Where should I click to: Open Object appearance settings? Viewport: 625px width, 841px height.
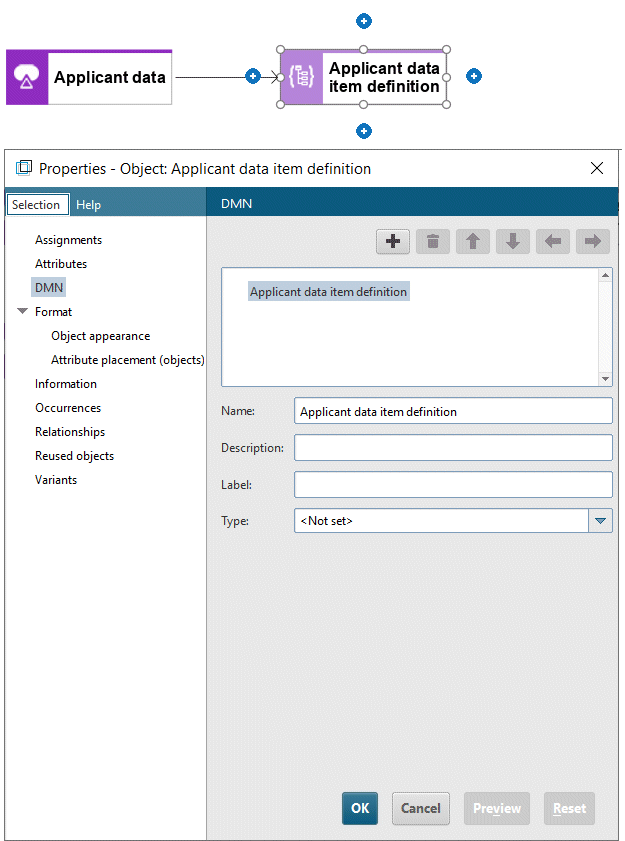click(100, 336)
